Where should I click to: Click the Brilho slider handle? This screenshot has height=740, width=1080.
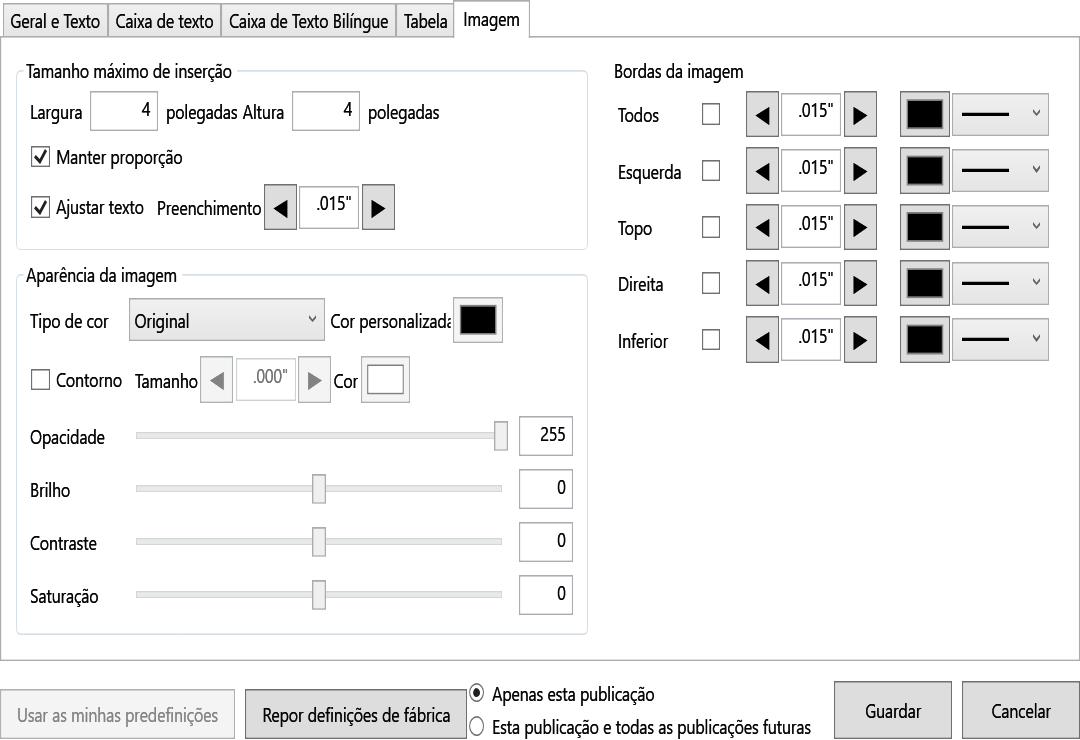click(x=319, y=489)
